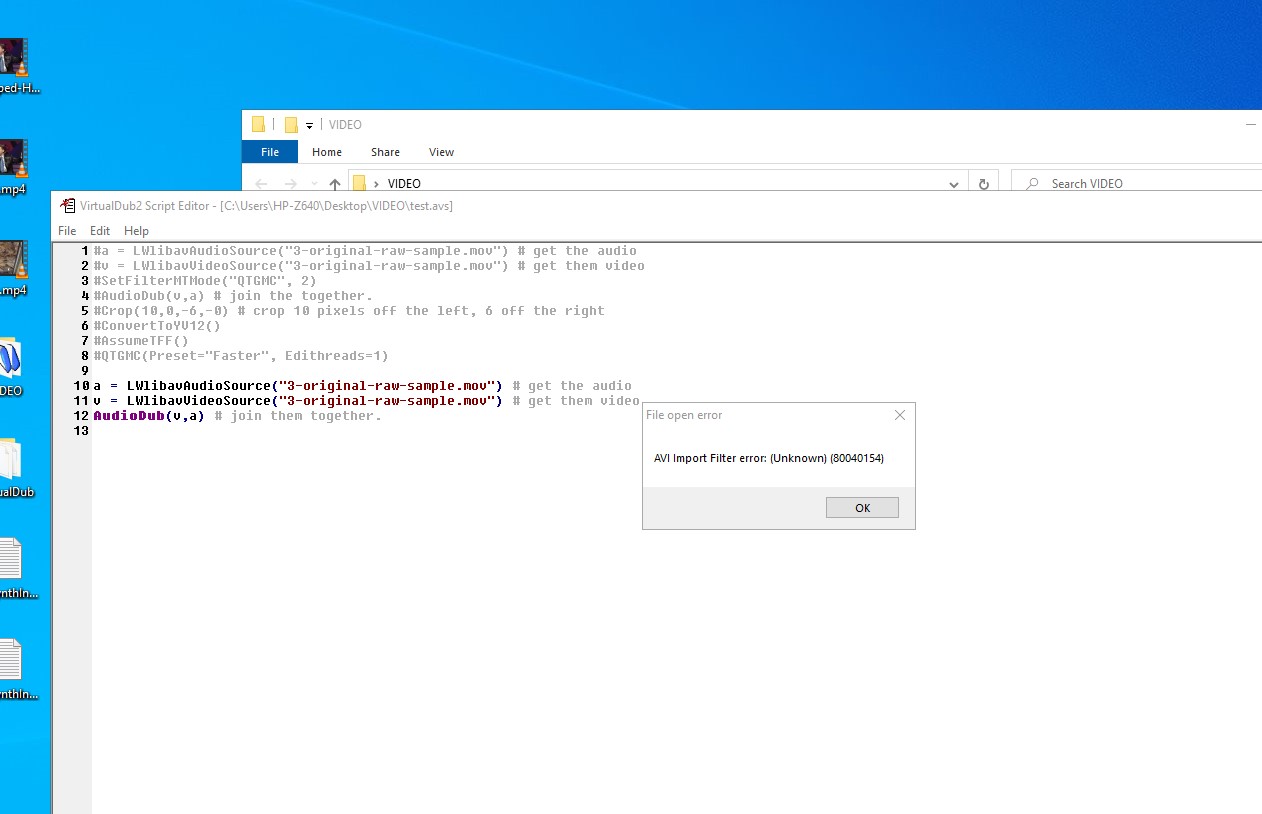Click line 10 LWlibavAudioSource code
1262x814 pixels.
tap(297, 386)
